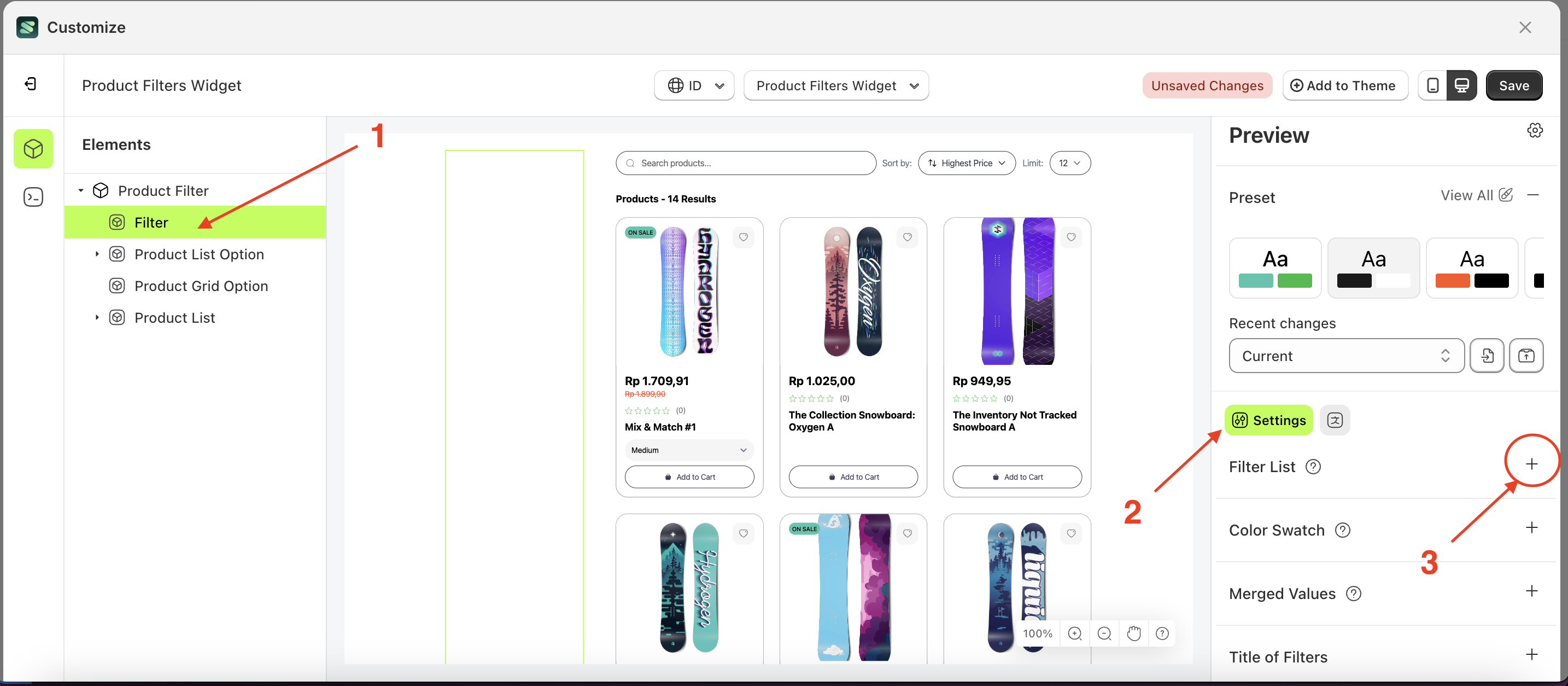Image resolution: width=1568 pixels, height=686 pixels.
Task: Click the edit pencil icon beside View All
Action: tap(1507, 195)
